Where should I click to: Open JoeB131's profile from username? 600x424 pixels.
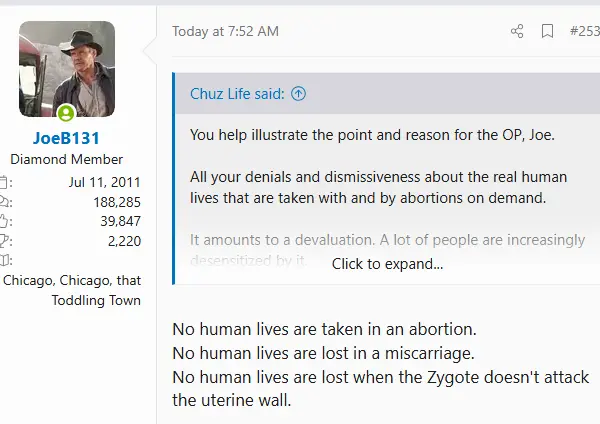[x=67, y=139]
